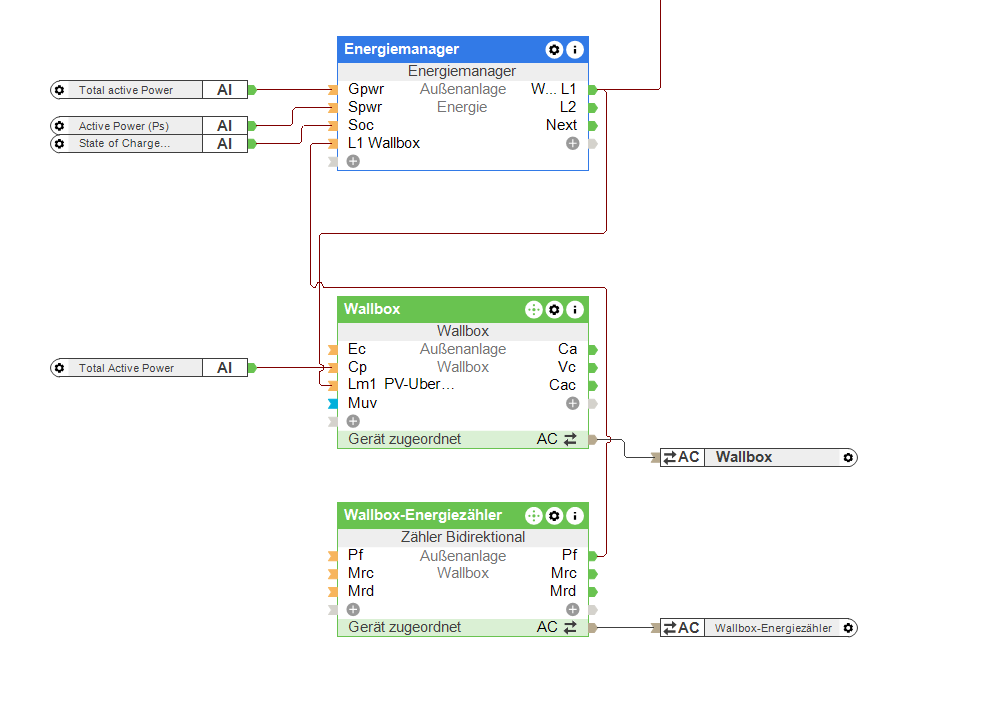Add input with plus on Wallbox block
Viewport: 983px width, 708px height.
(354, 421)
